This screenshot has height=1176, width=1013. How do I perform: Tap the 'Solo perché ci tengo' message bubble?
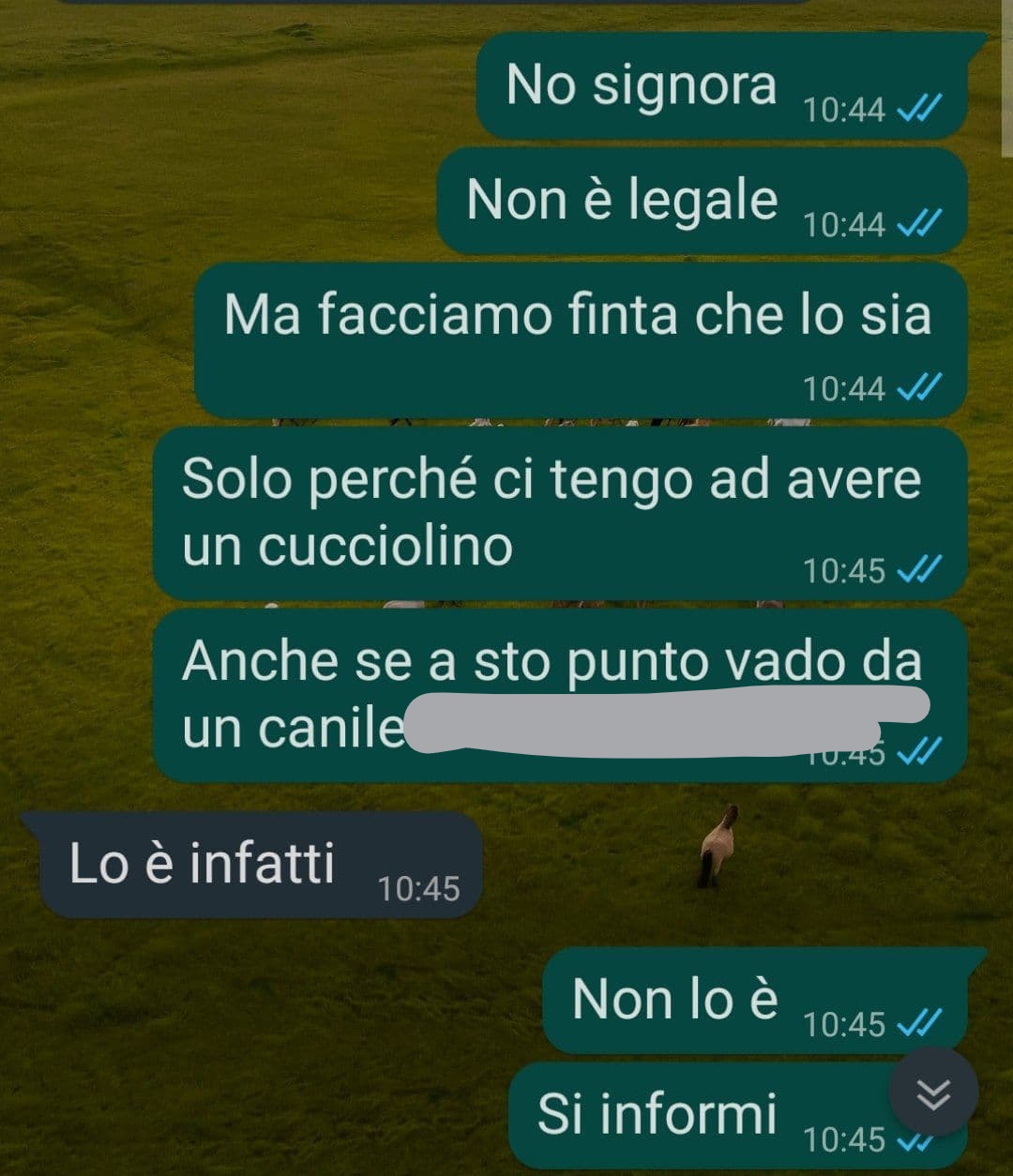(x=560, y=514)
